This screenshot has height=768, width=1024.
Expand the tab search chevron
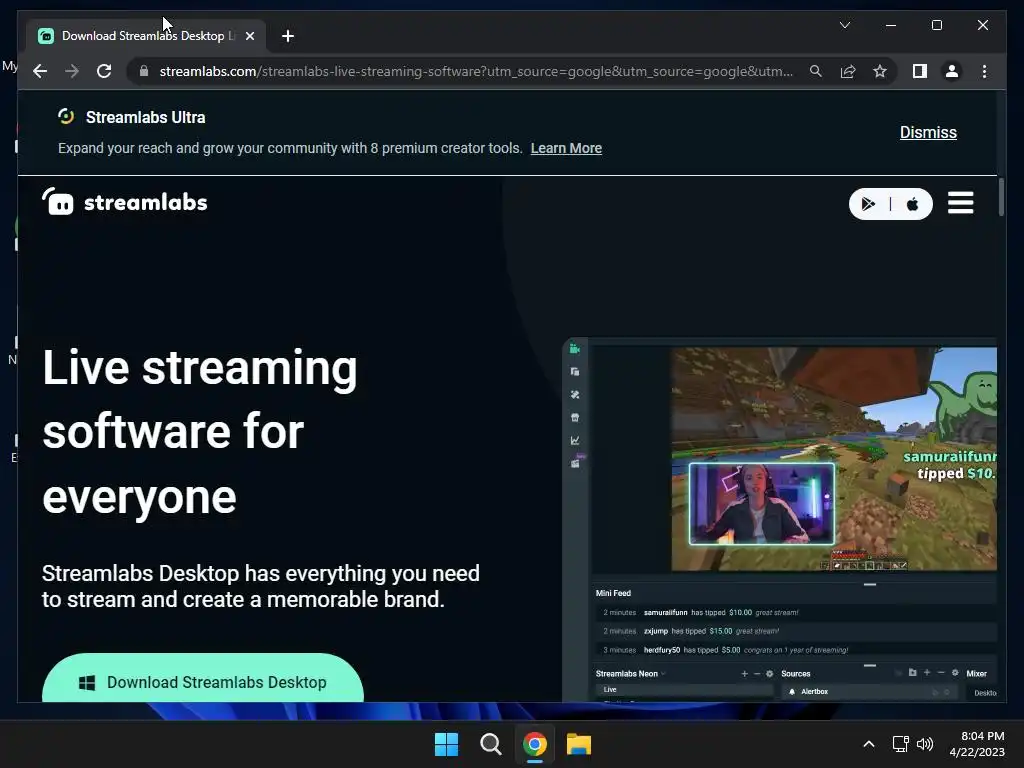coord(845,25)
